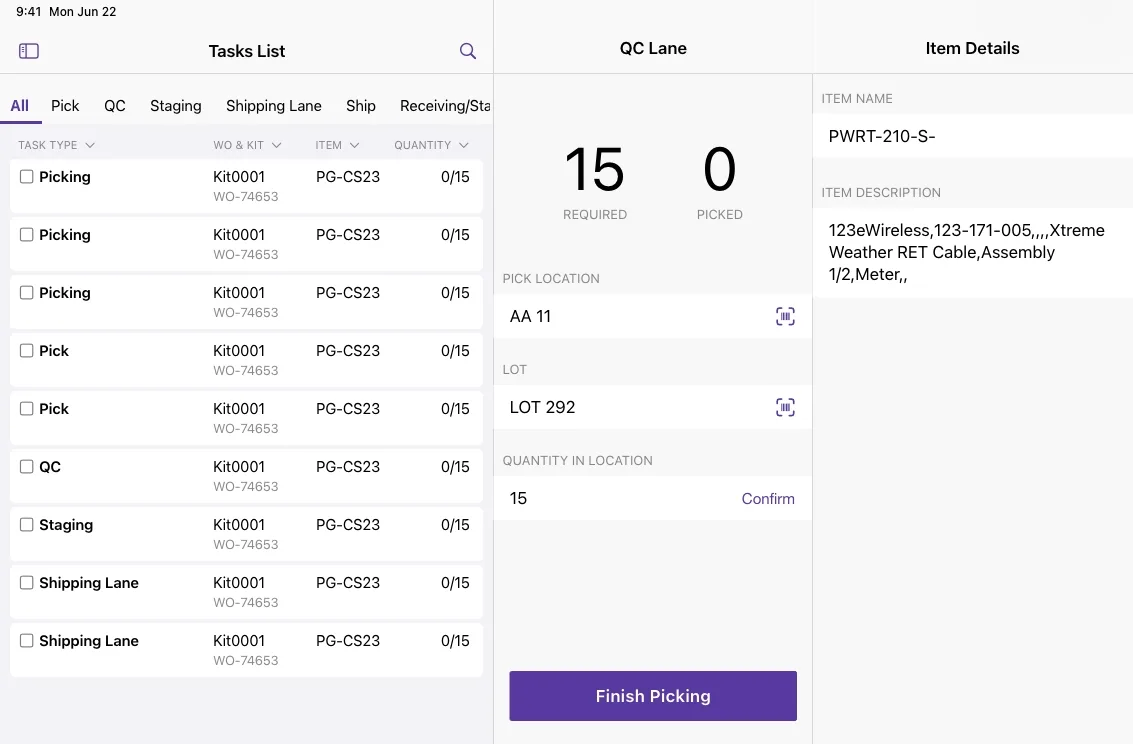Image resolution: width=1133 pixels, height=744 pixels.
Task: Select the Tasks List title
Action: 247,51
